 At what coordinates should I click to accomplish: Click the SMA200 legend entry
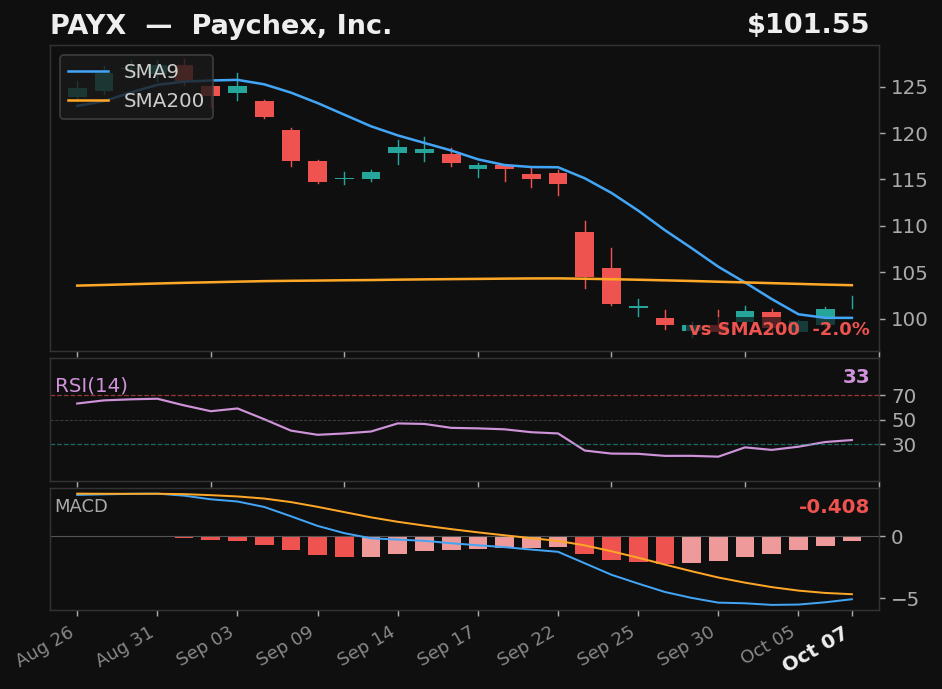(136, 100)
